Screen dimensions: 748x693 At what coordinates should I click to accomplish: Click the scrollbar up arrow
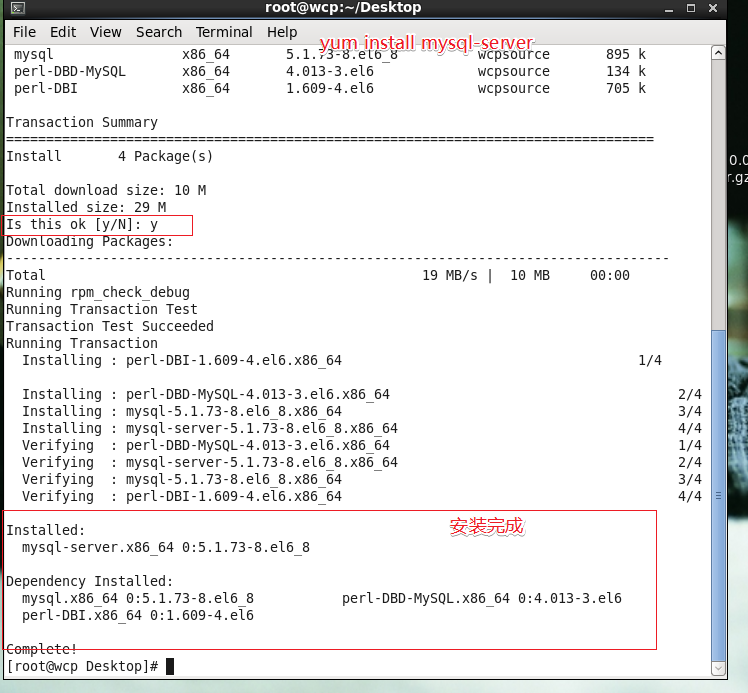[718, 52]
